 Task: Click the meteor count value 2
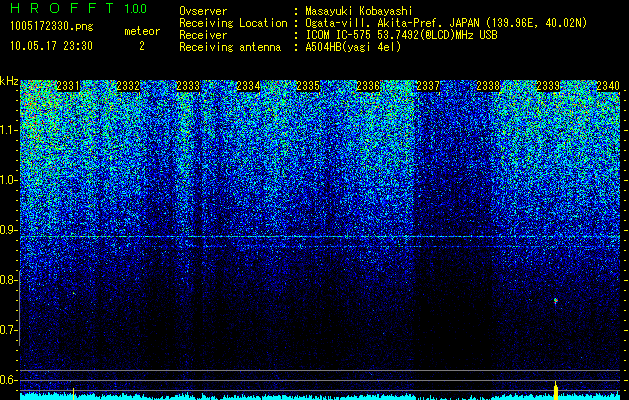coord(142,46)
